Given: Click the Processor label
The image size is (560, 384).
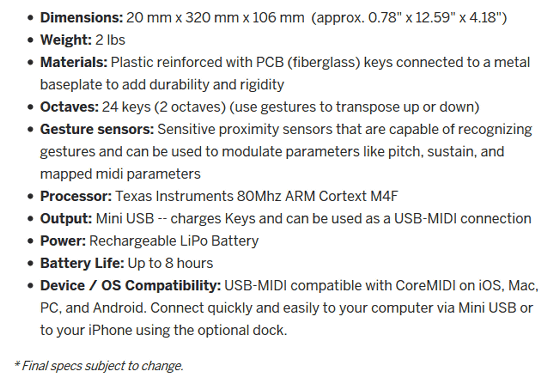Looking at the screenshot, I should click(x=76, y=196).
